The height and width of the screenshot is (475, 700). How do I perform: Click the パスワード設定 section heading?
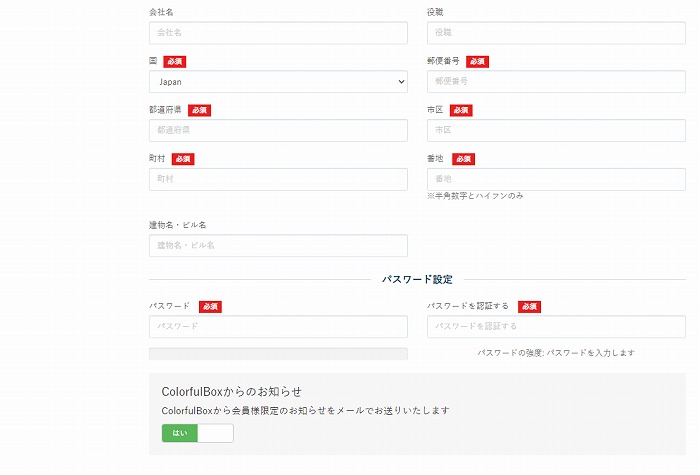pyautogui.click(x=417, y=280)
